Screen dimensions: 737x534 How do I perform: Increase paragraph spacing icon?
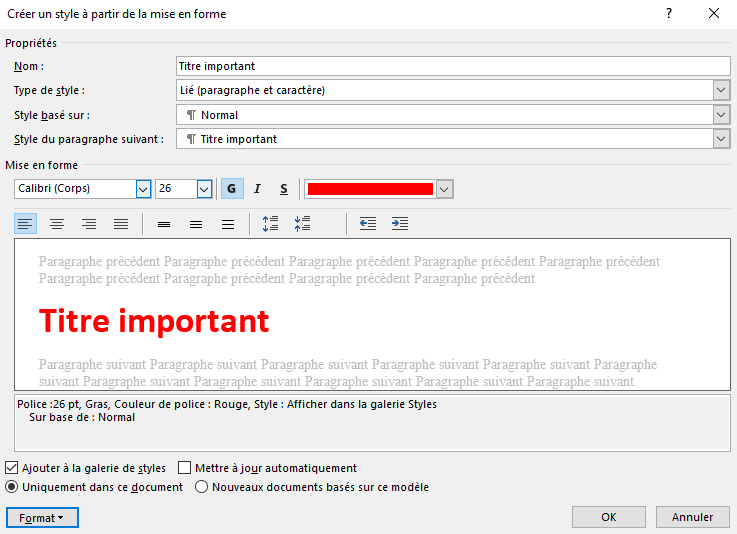(270, 224)
